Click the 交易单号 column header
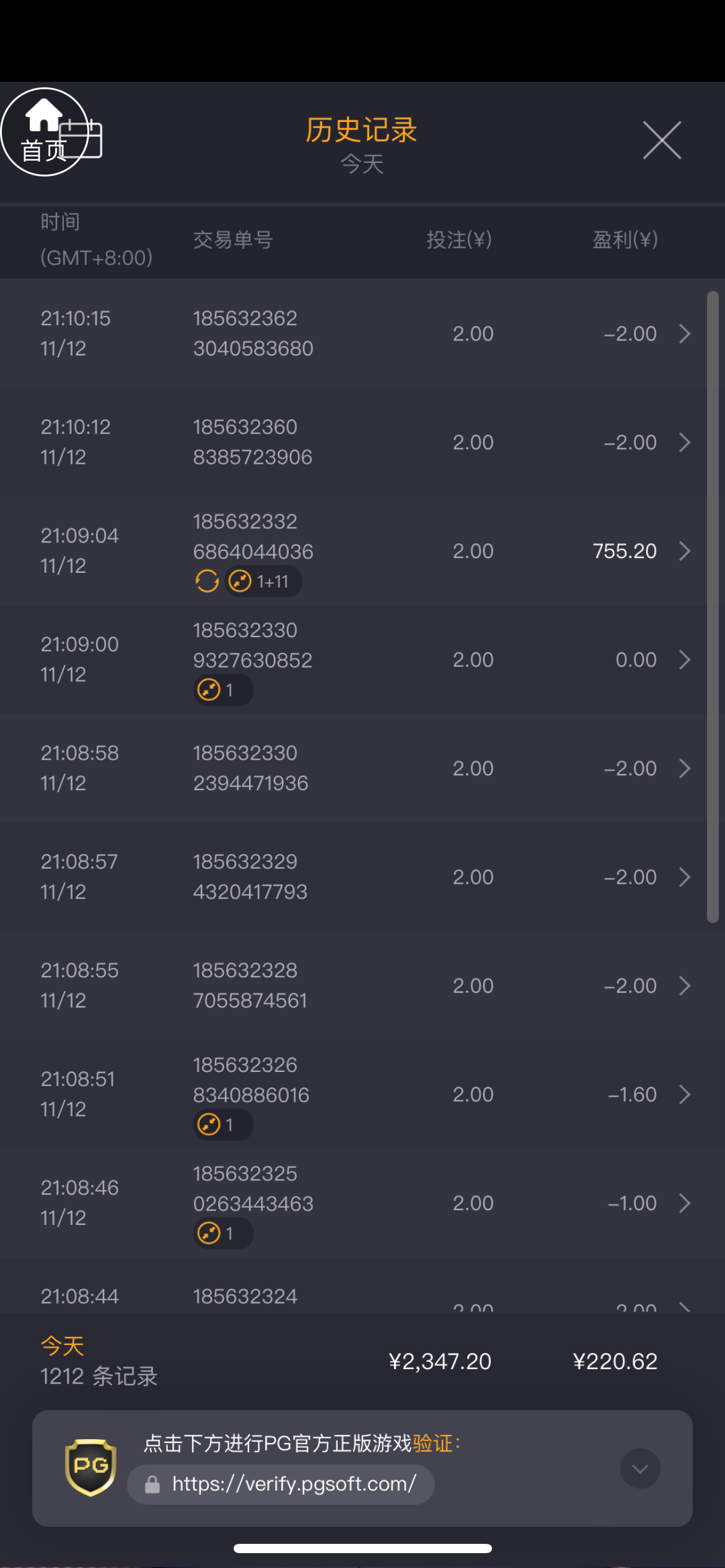 point(233,240)
